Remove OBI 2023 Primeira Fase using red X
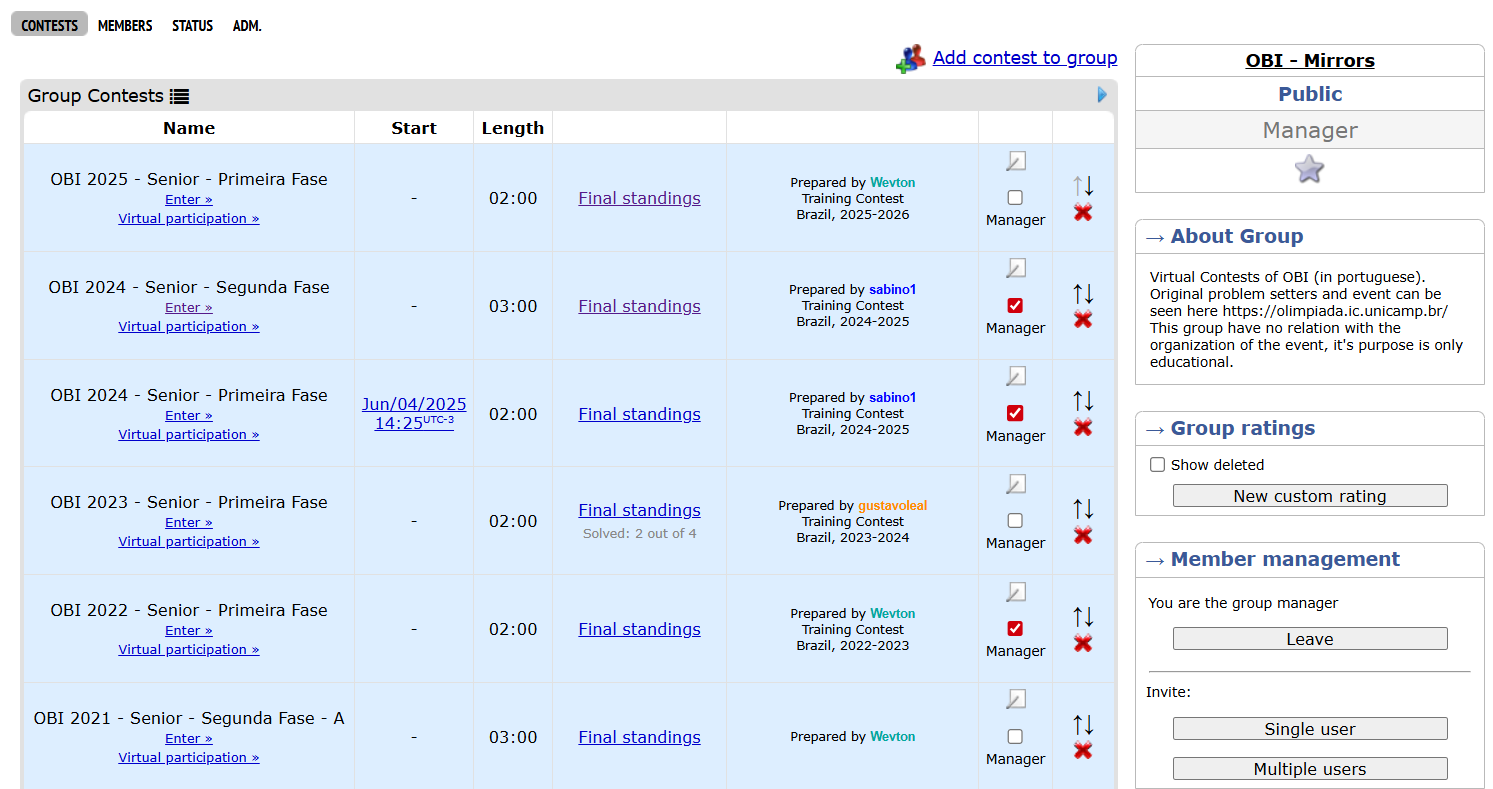1493x789 pixels. tap(1083, 535)
